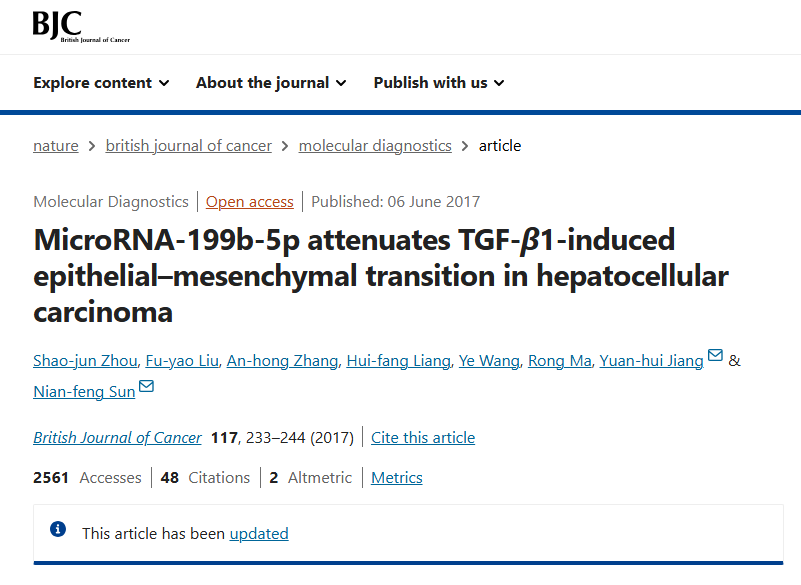Image resolution: width=801 pixels, height=585 pixels.
Task: Select the Ye Wang author link
Action: pyautogui.click(x=489, y=361)
